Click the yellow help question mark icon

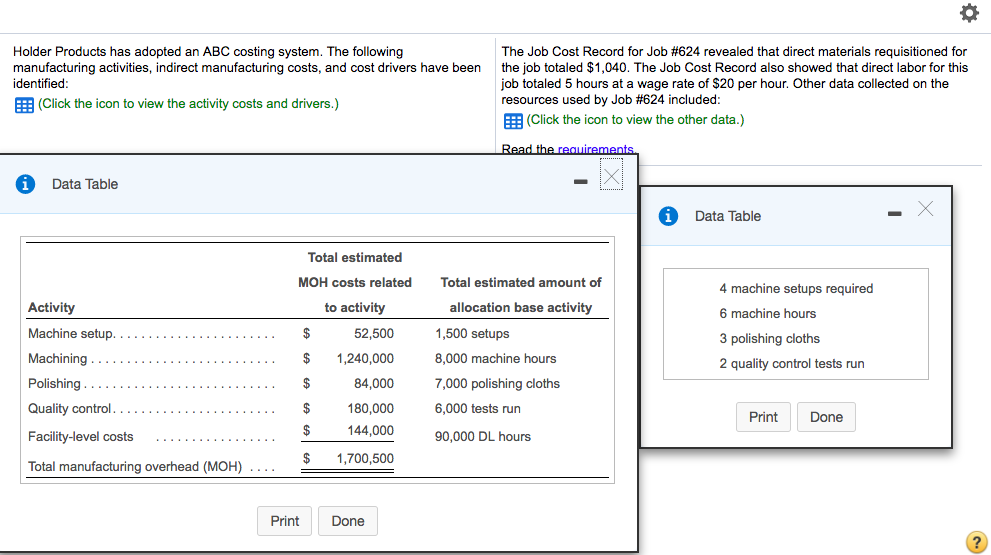[x=976, y=542]
